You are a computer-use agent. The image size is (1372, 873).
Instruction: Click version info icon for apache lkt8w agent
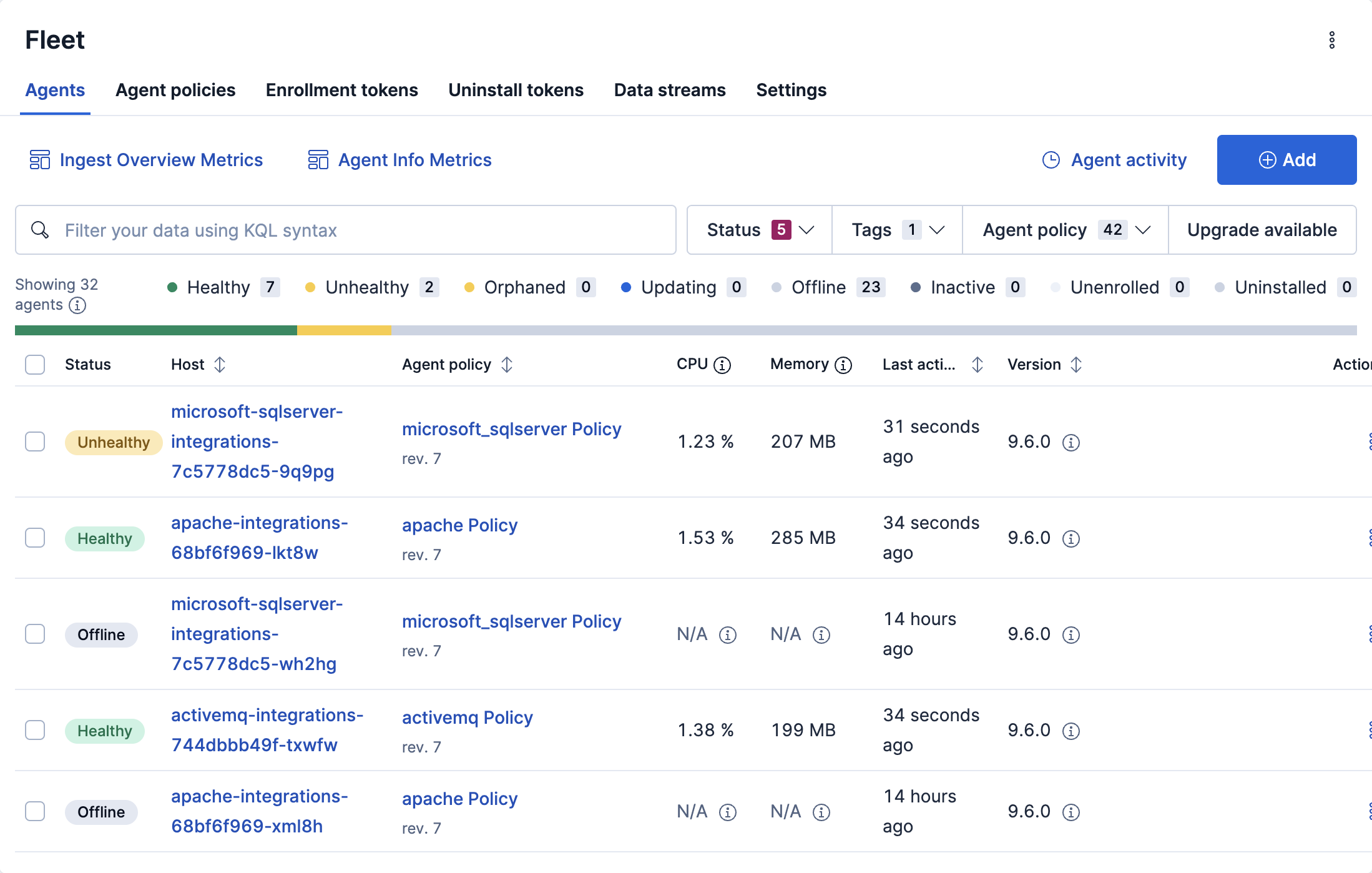1071,538
